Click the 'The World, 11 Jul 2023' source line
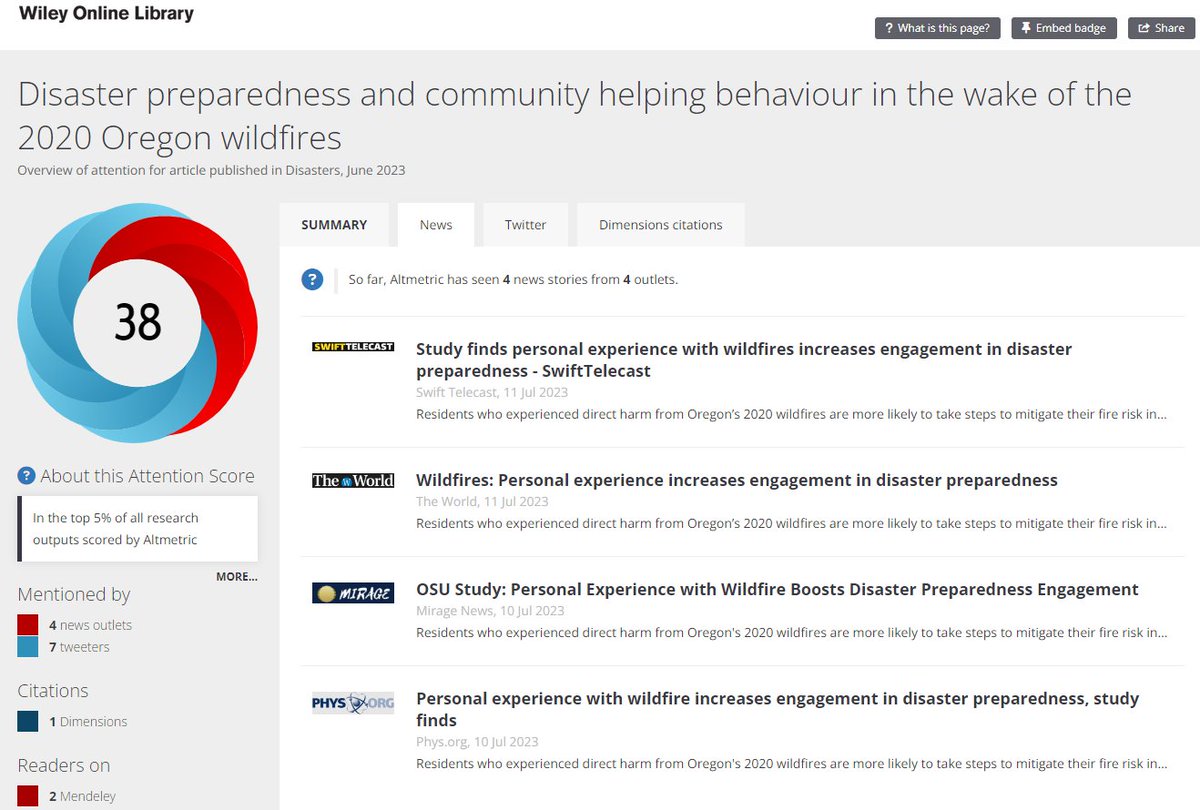1200x810 pixels. pos(482,501)
